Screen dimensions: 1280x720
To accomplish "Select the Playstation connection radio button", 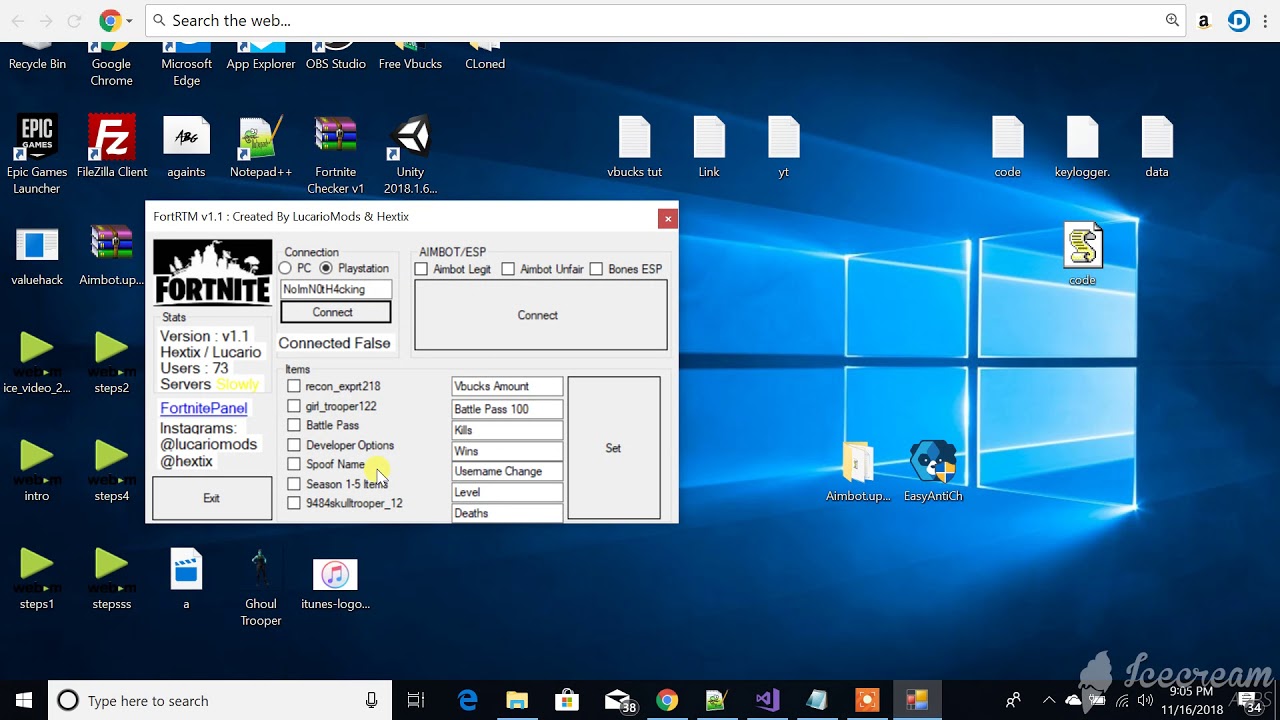I will (x=326, y=269).
